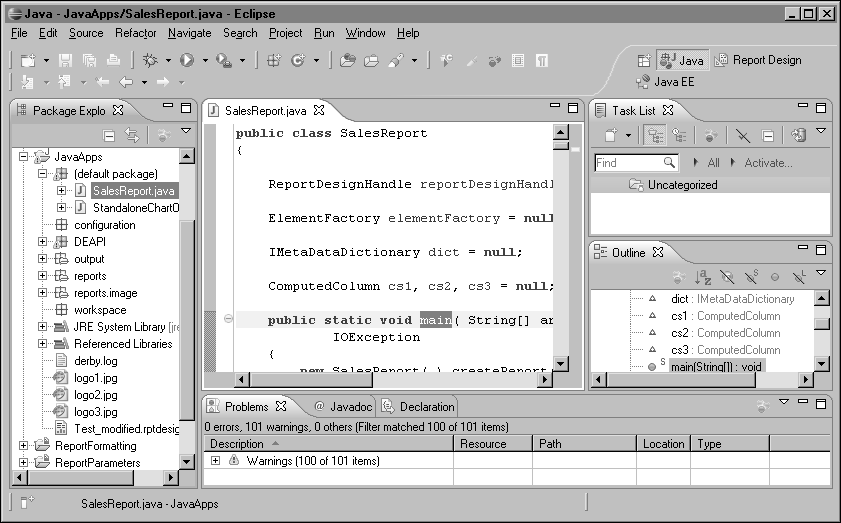Screen dimensions: 841x523
Task: Click the Open Perspective icon
Action: pyautogui.click(x=644, y=61)
